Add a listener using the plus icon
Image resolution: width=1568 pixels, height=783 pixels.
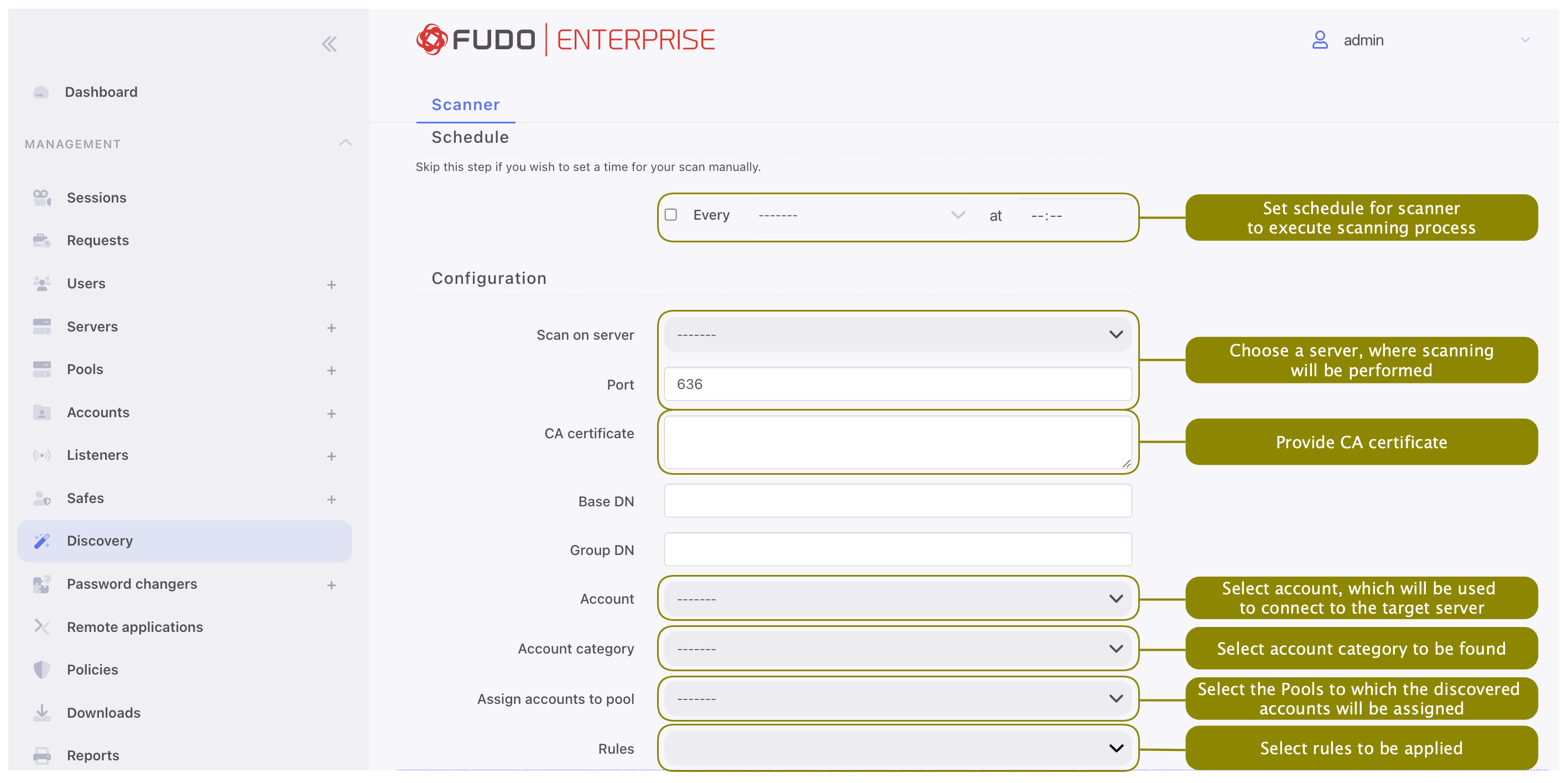pyautogui.click(x=331, y=456)
